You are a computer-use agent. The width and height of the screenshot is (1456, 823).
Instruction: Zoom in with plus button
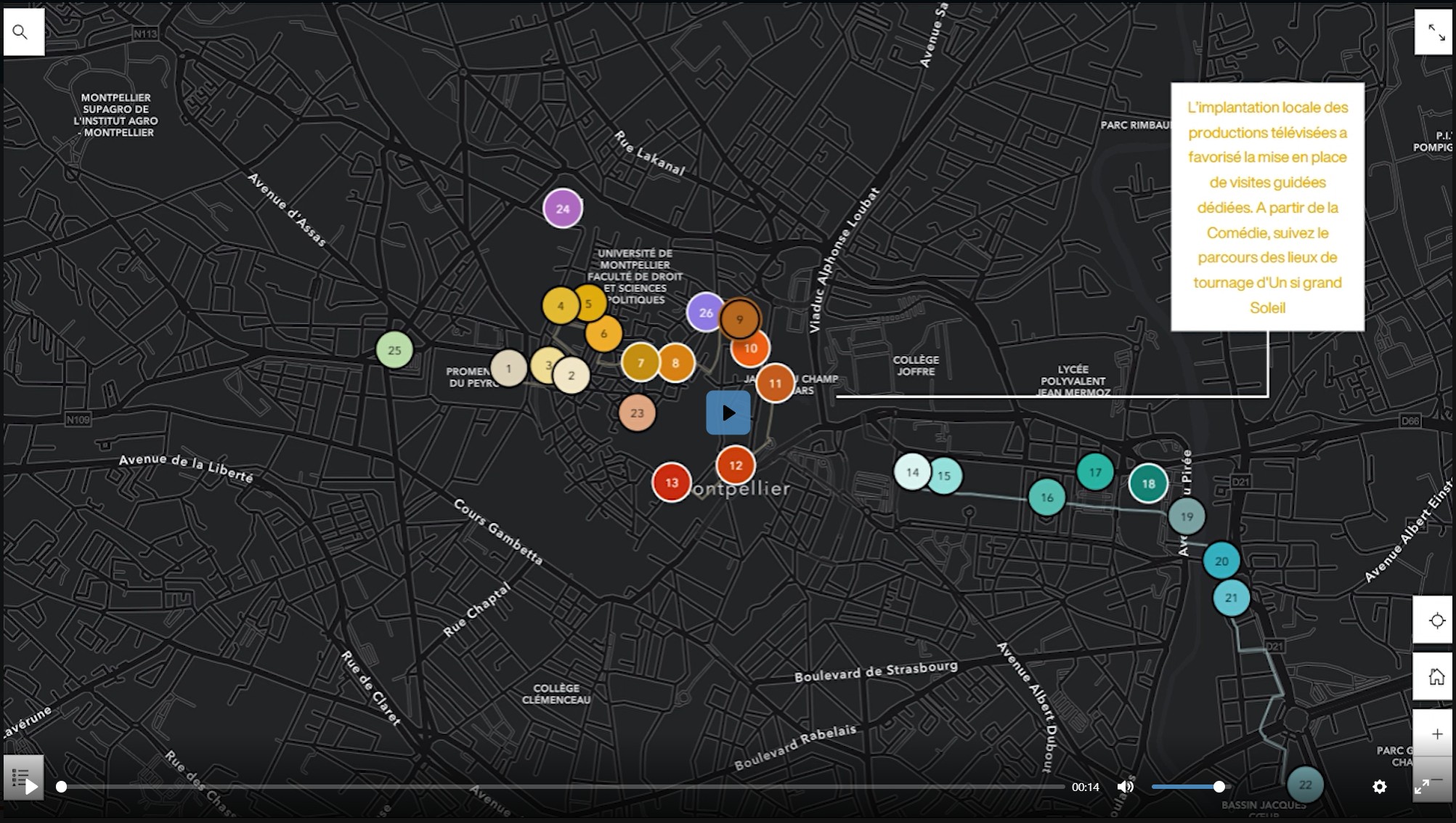[x=1436, y=734]
